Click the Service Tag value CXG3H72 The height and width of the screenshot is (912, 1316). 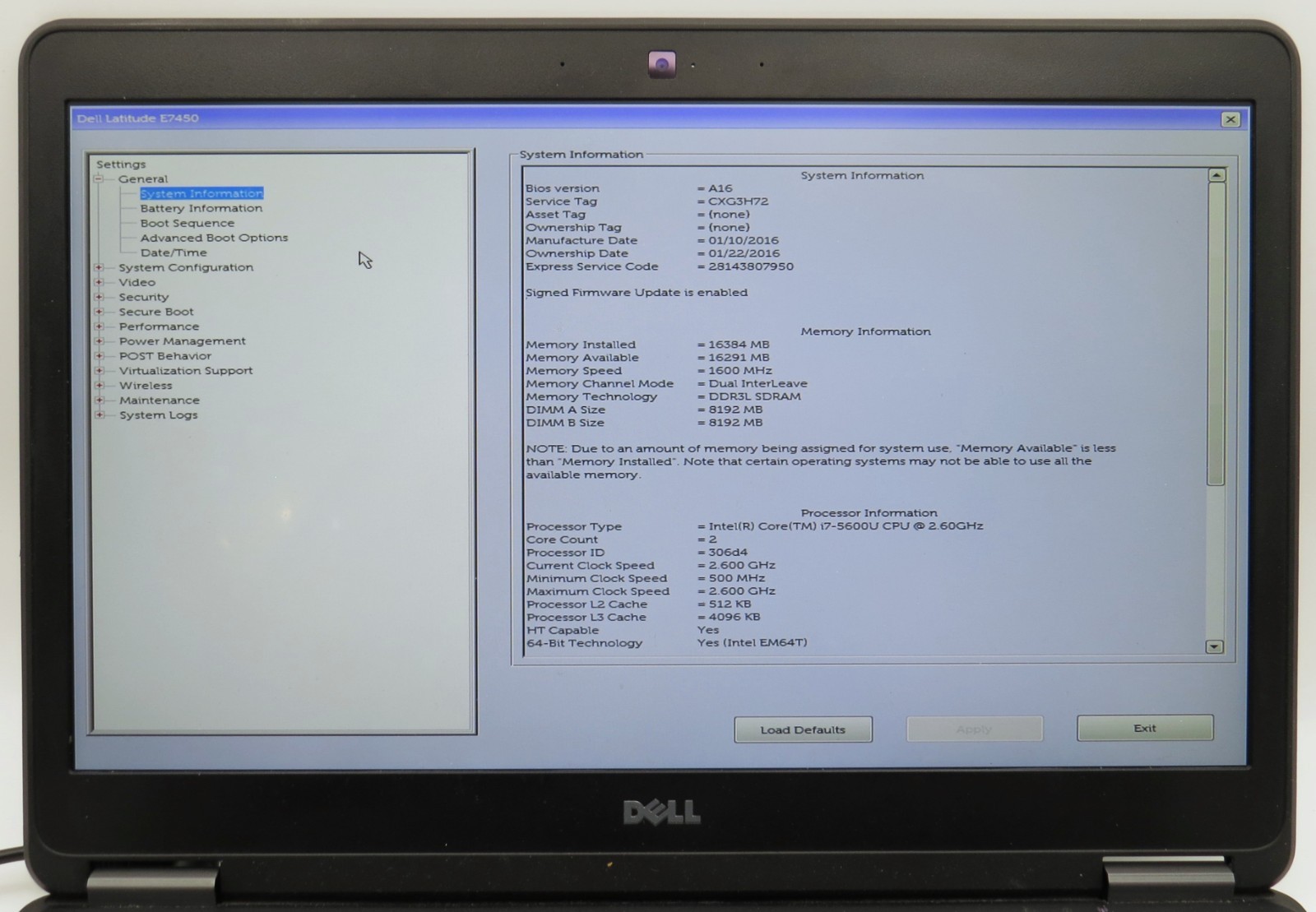(x=738, y=201)
